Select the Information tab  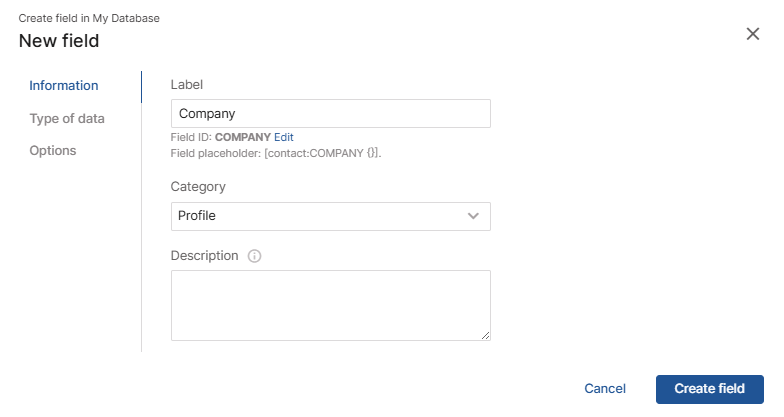pos(64,86)
